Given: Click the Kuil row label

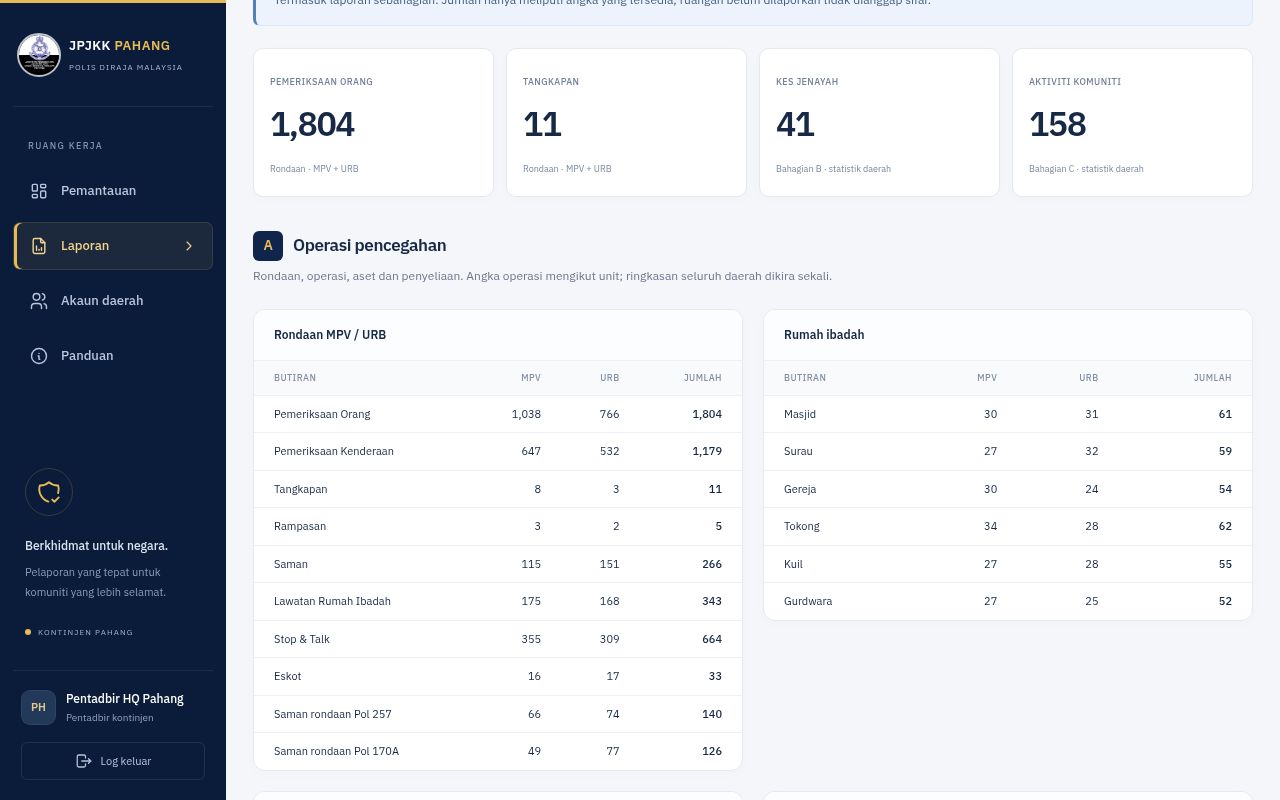Looking at the screenshot, I should point(793,564).
